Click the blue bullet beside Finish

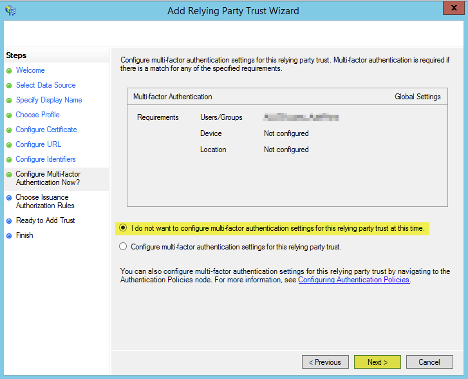pyautogui.click(x=9, y=236)
